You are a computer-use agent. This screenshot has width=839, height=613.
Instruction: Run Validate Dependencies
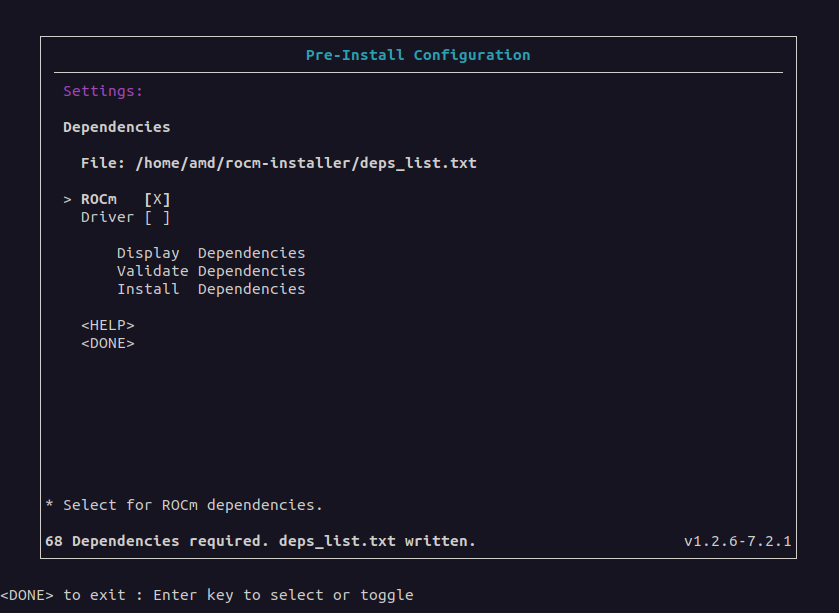tap(210, 271)
